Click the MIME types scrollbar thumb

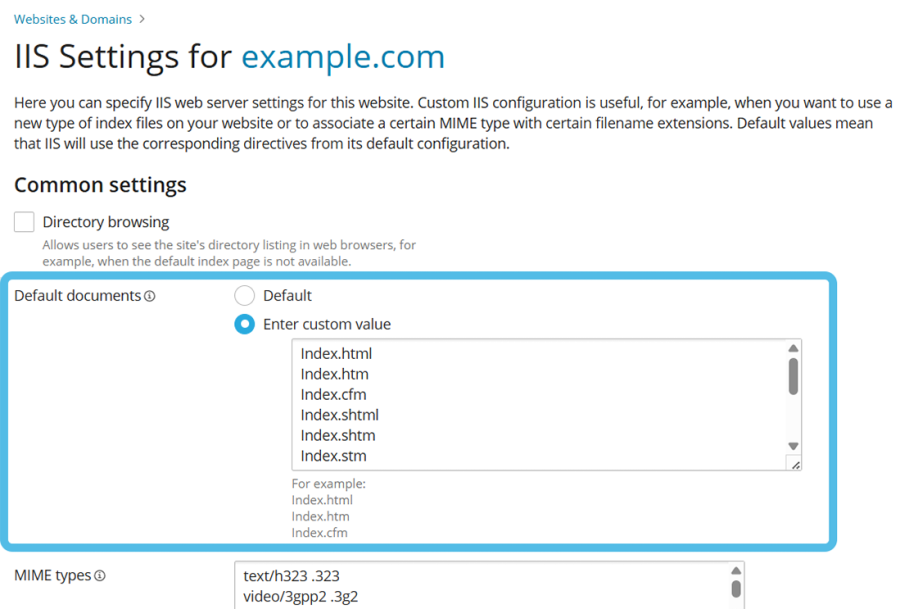[736, 589]
